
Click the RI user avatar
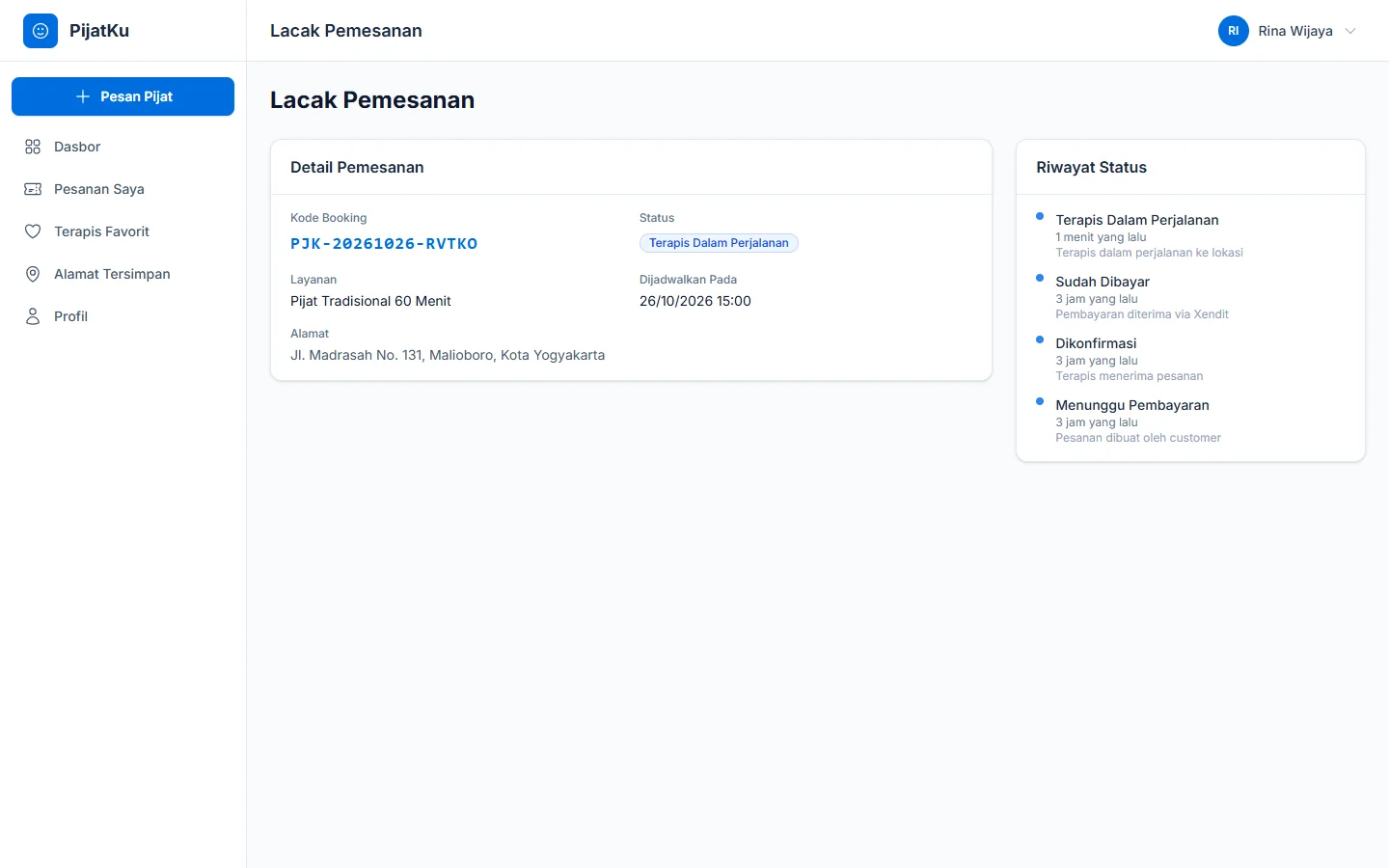pos(1234,31)
